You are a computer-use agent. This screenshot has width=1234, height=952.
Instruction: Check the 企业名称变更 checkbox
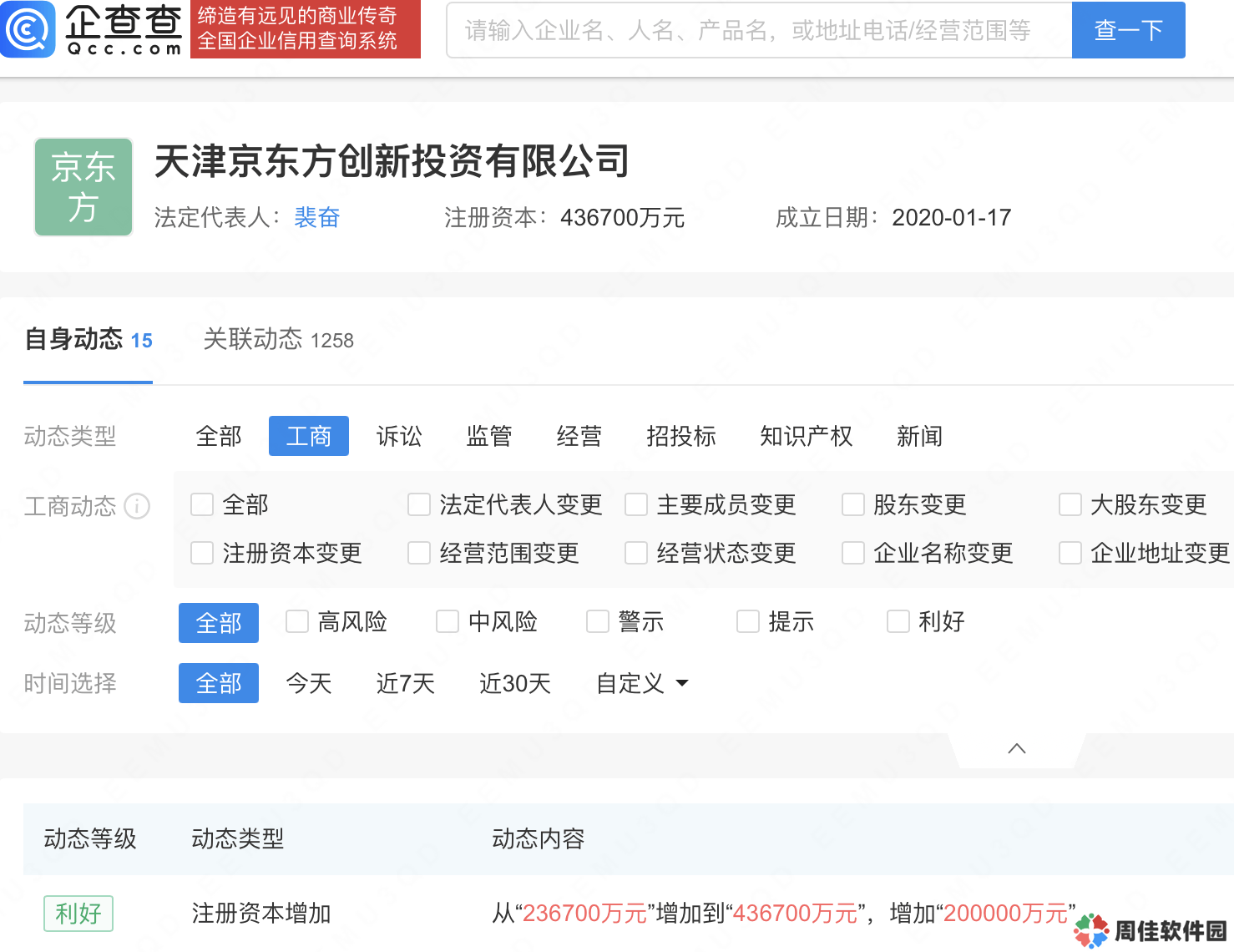(853, 553)
